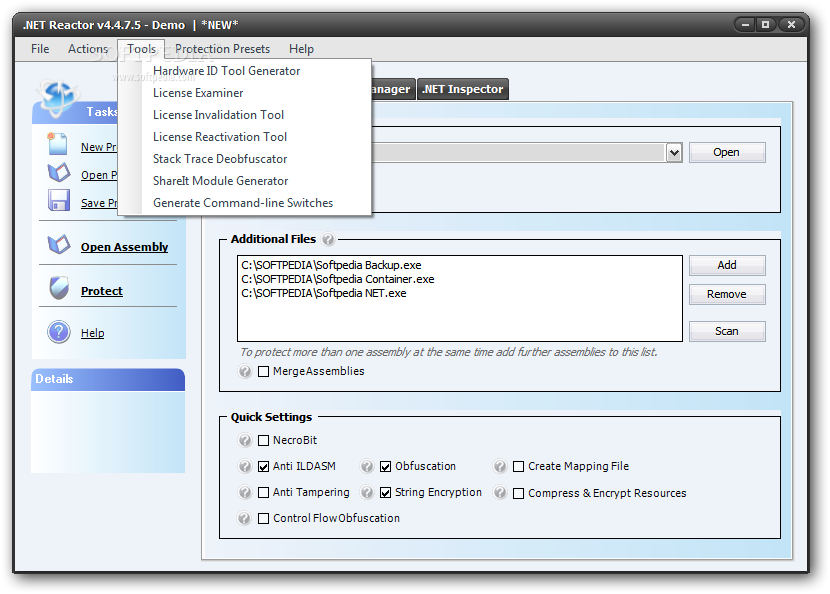Click the New Project page icon
The image size is (830, 594).
click(57, 144)
